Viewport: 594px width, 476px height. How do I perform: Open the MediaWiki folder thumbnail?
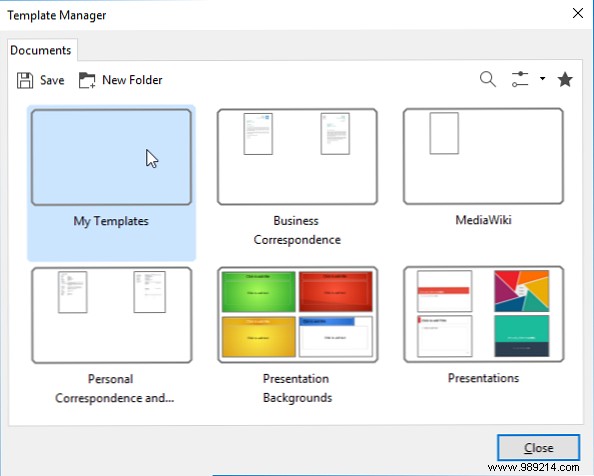coord(483,156)
